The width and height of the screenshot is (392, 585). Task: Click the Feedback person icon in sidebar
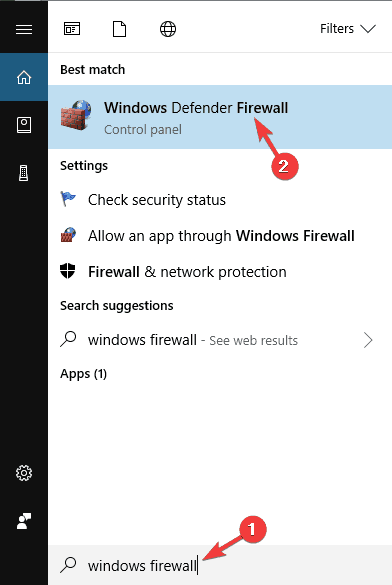(24, 521)
